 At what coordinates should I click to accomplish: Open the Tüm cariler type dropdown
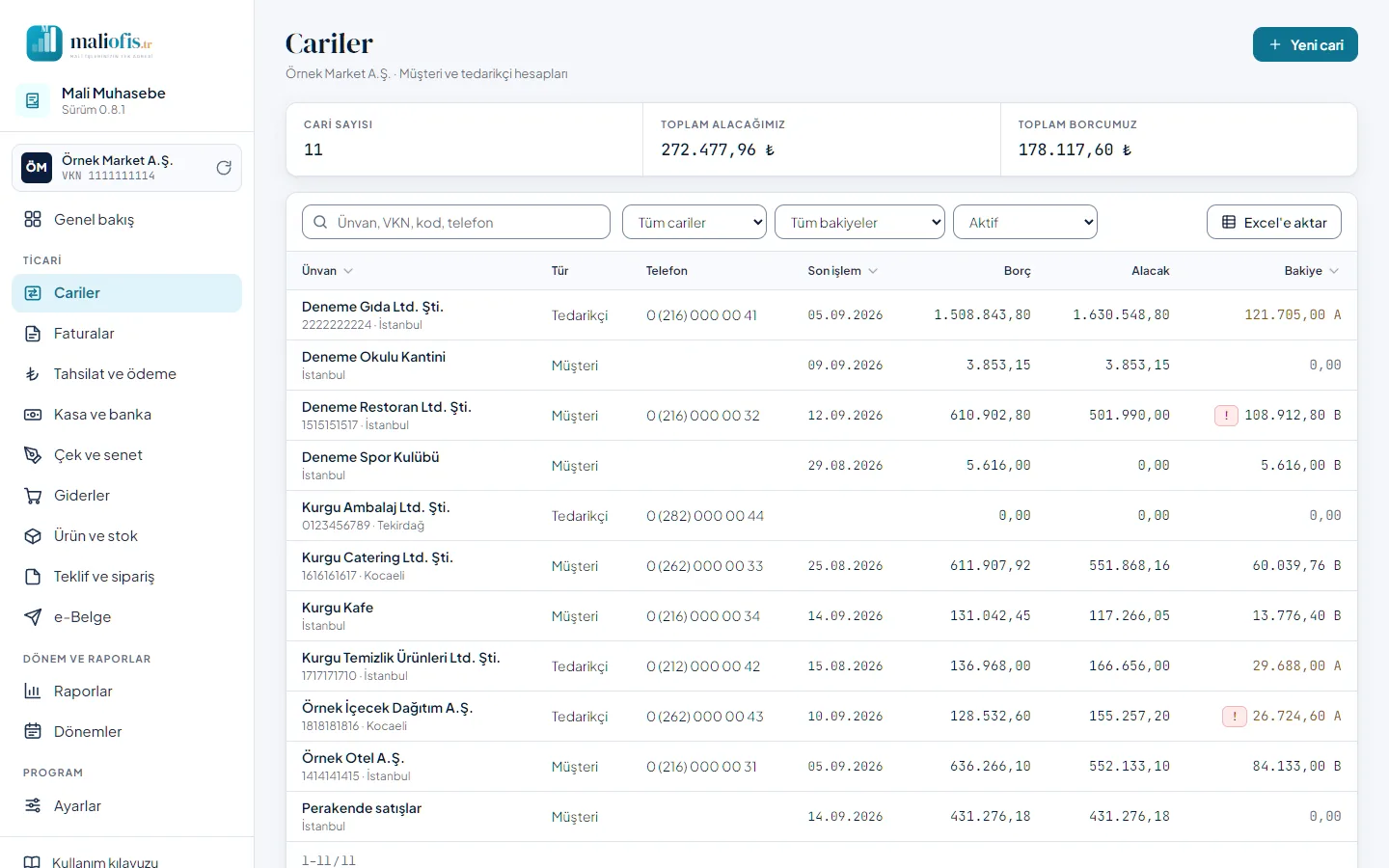[x=694, y=222]
